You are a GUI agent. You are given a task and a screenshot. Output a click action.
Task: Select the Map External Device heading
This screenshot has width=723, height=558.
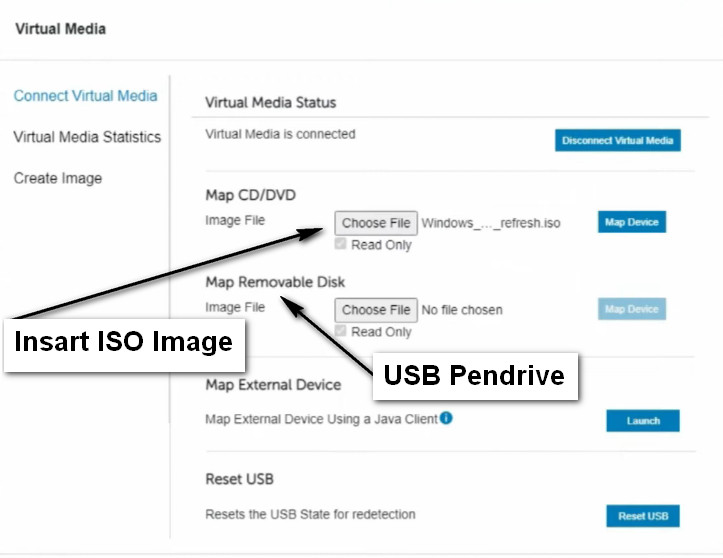coord(273,385)
